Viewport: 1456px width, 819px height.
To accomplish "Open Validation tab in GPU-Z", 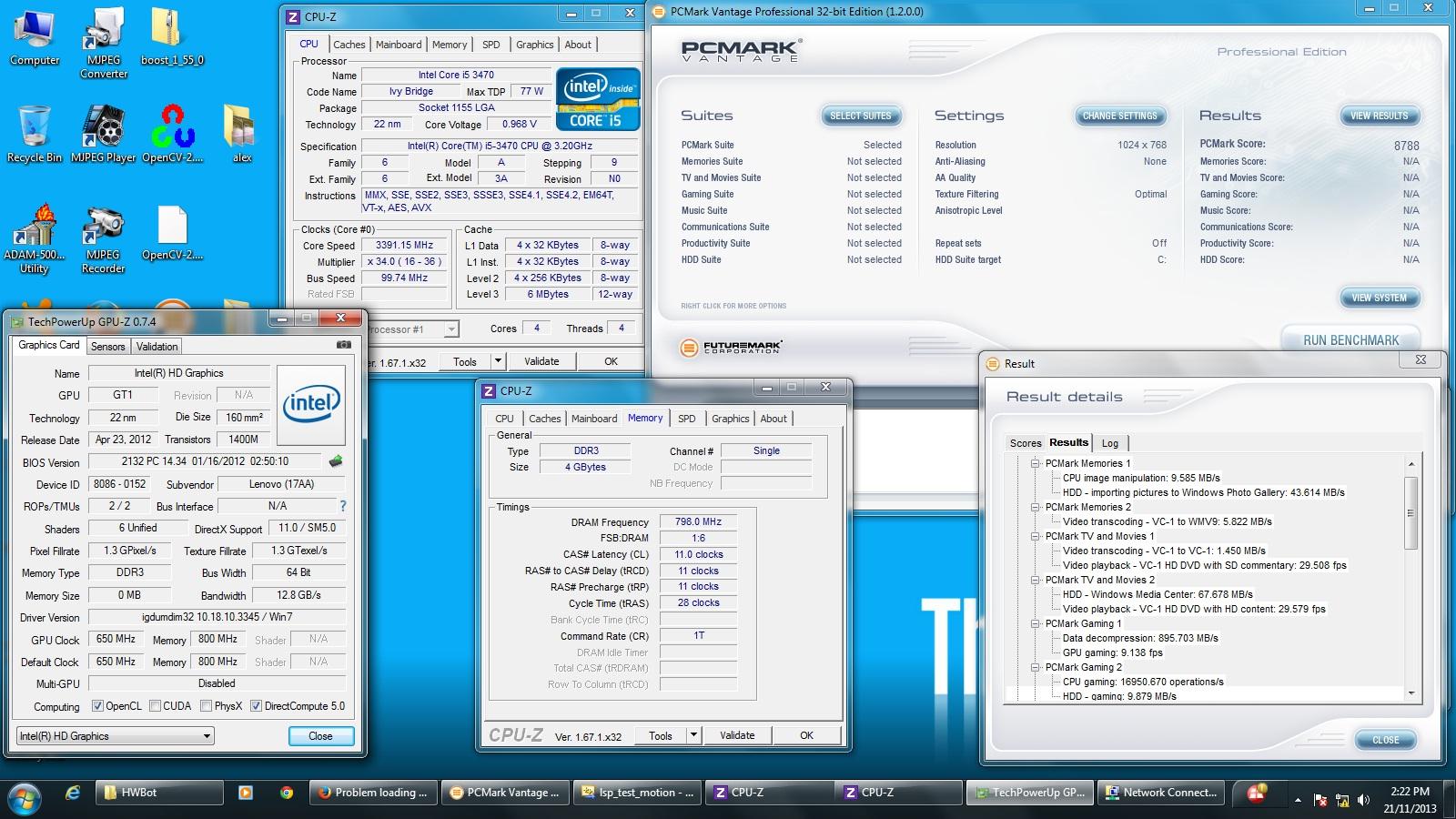I will tap(157, 347).
